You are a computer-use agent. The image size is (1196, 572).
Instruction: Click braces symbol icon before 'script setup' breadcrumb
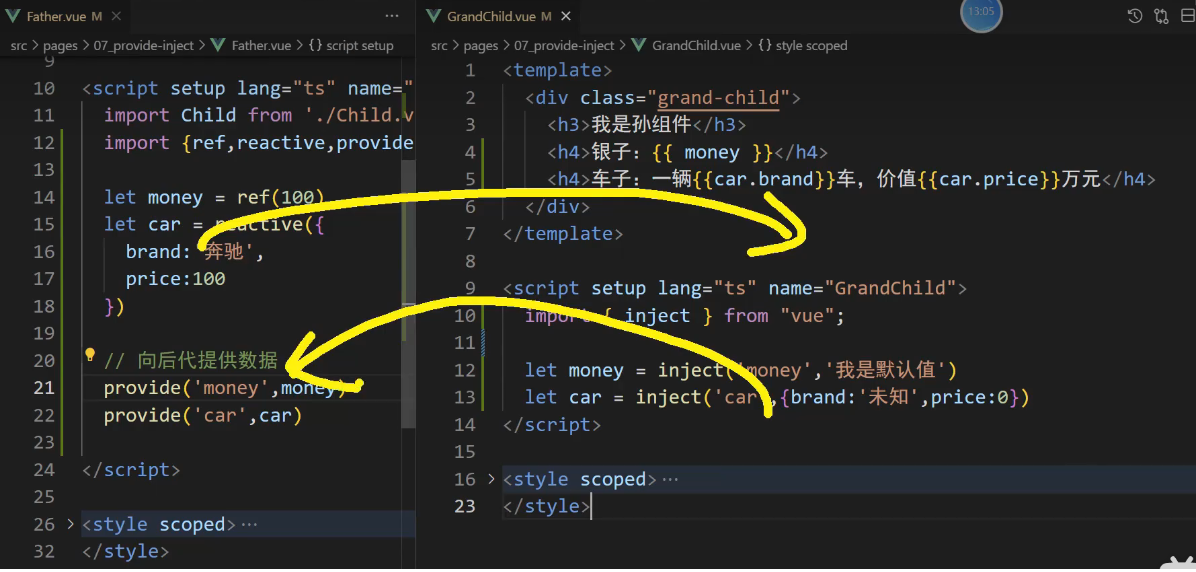tap(315, 46)
